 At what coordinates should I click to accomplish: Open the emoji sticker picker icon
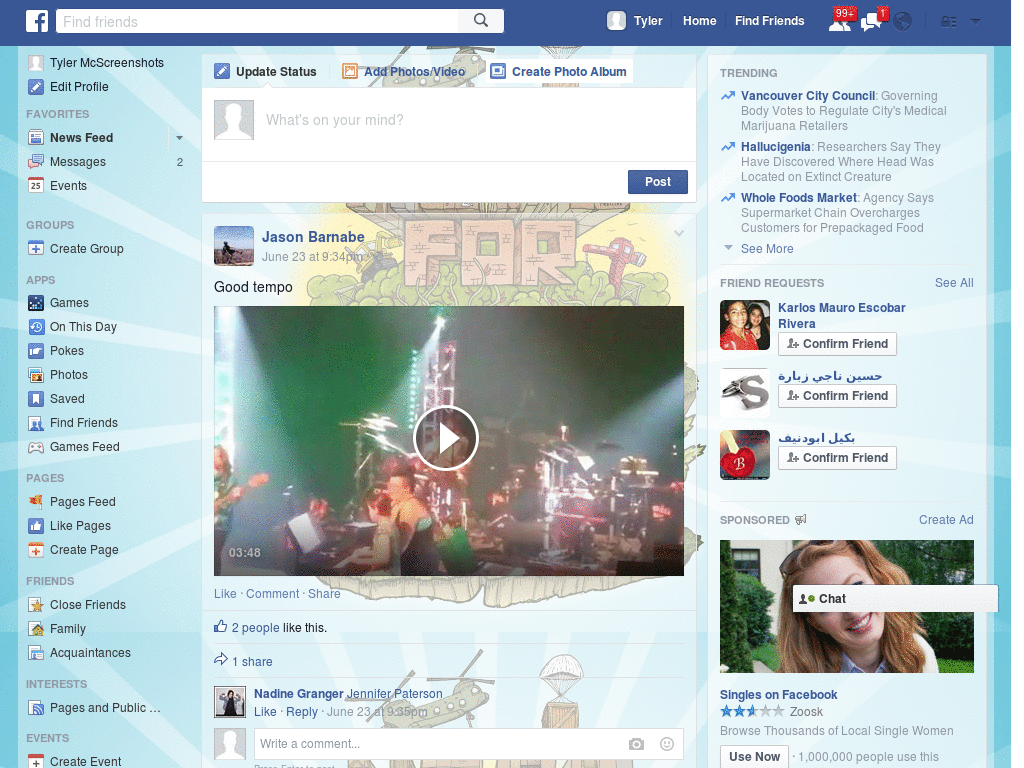(667, 744)
